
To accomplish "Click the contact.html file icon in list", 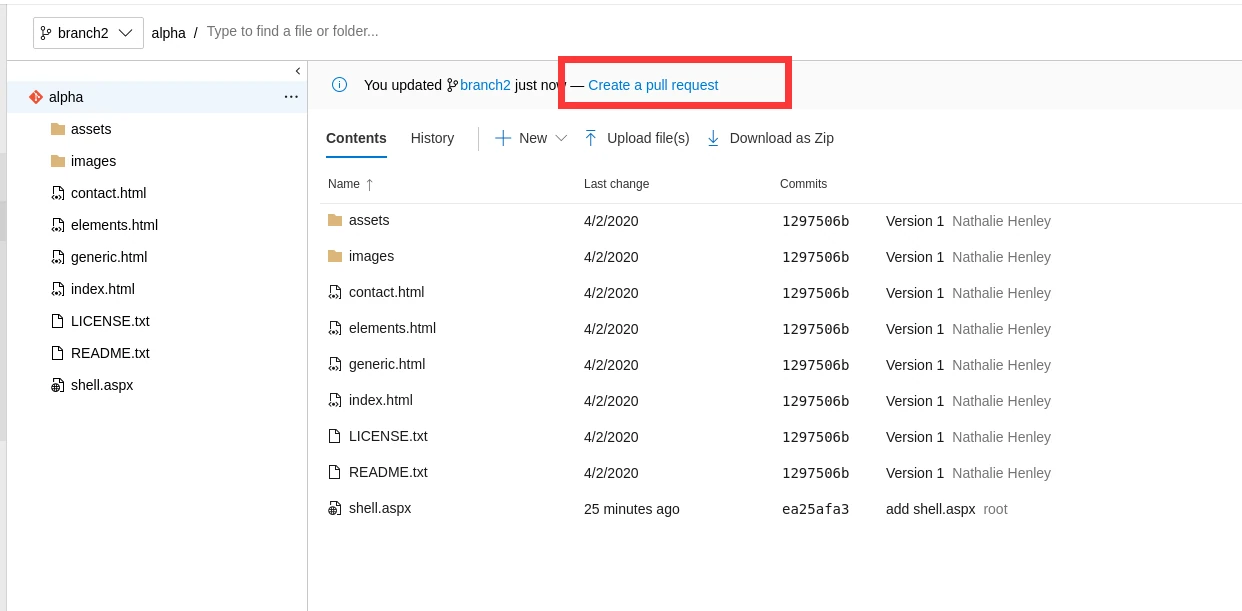I will (335, 292).
